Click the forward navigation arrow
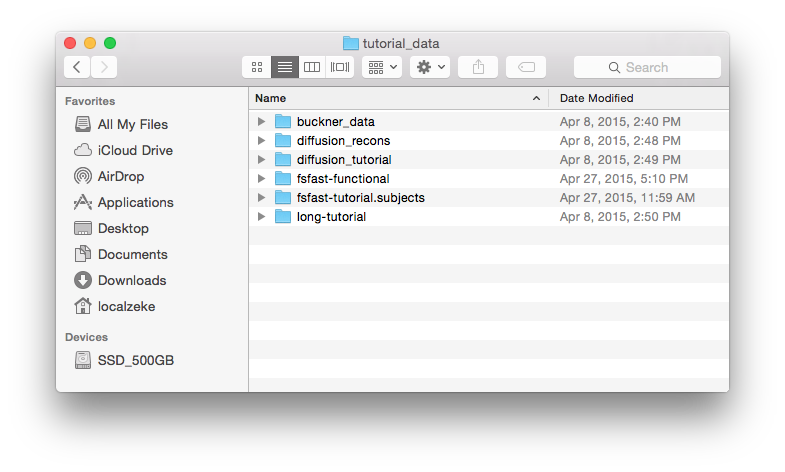Image resolution: width=785 pixels, height=472 pixels. [x=104, y=67]
